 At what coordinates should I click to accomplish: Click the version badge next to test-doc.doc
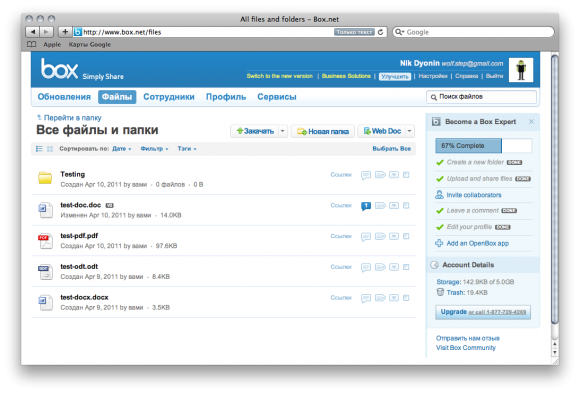(x=109, y=205)
